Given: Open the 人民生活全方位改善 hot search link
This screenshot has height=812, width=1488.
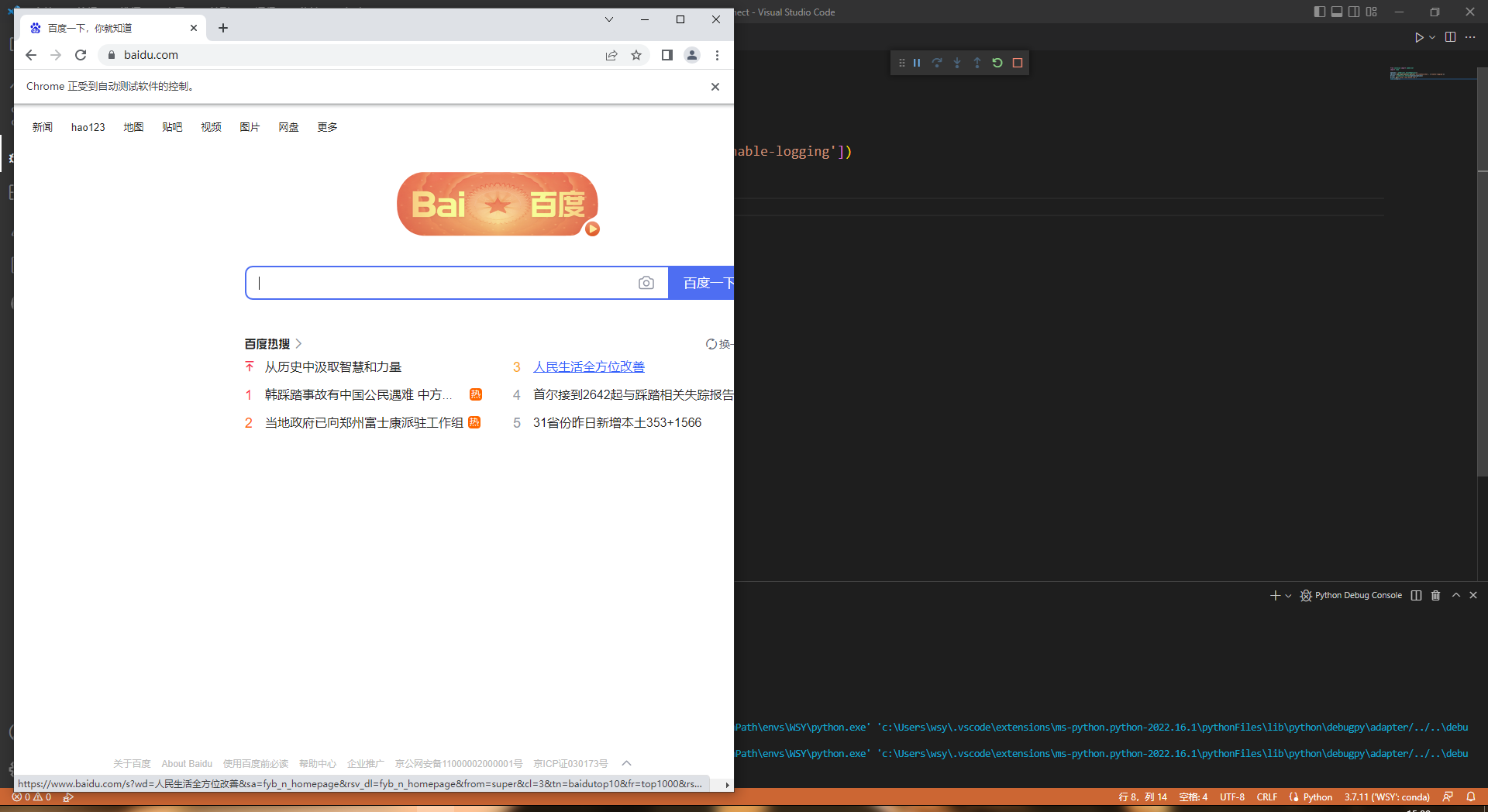Looking at the screenshot, I should 588,366.
